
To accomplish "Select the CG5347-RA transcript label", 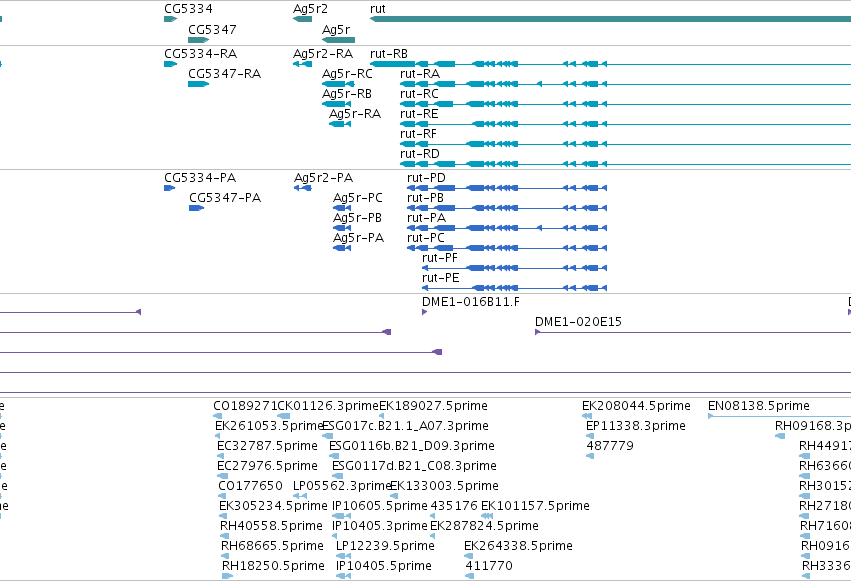I will click(x=225, y=74).
